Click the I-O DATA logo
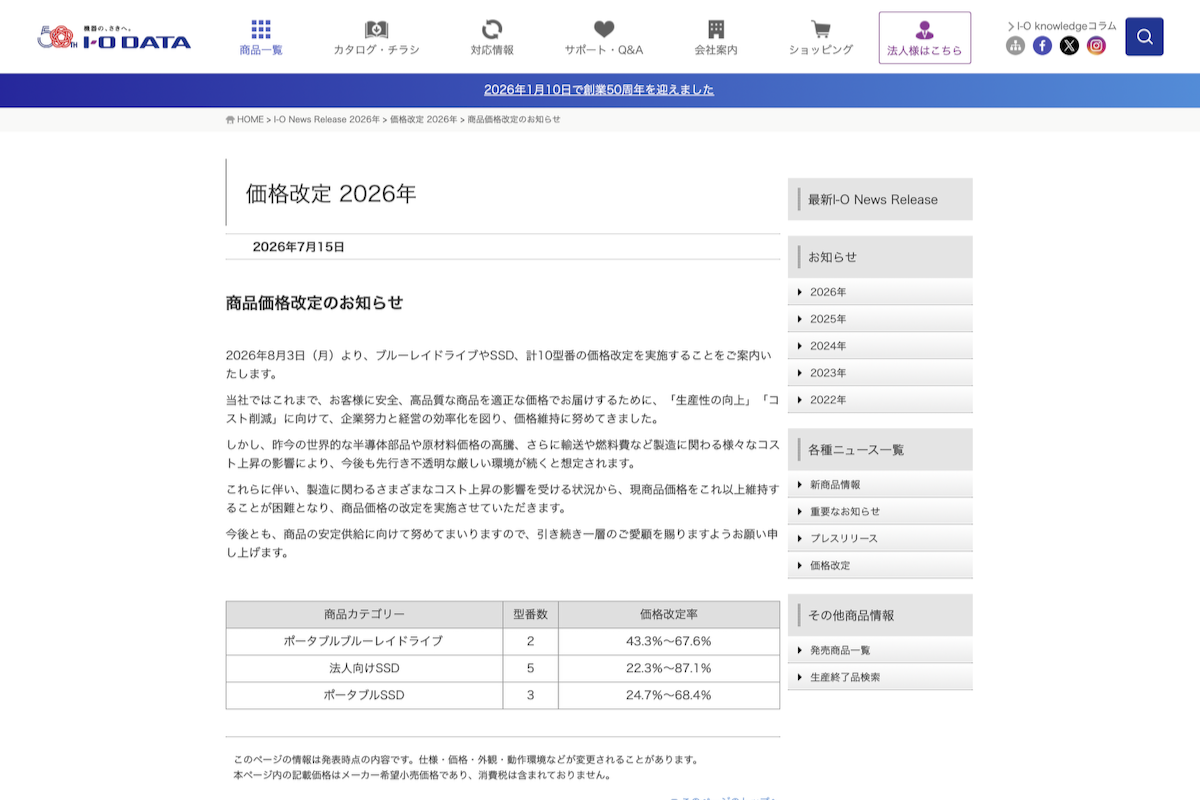 (114, 38)
